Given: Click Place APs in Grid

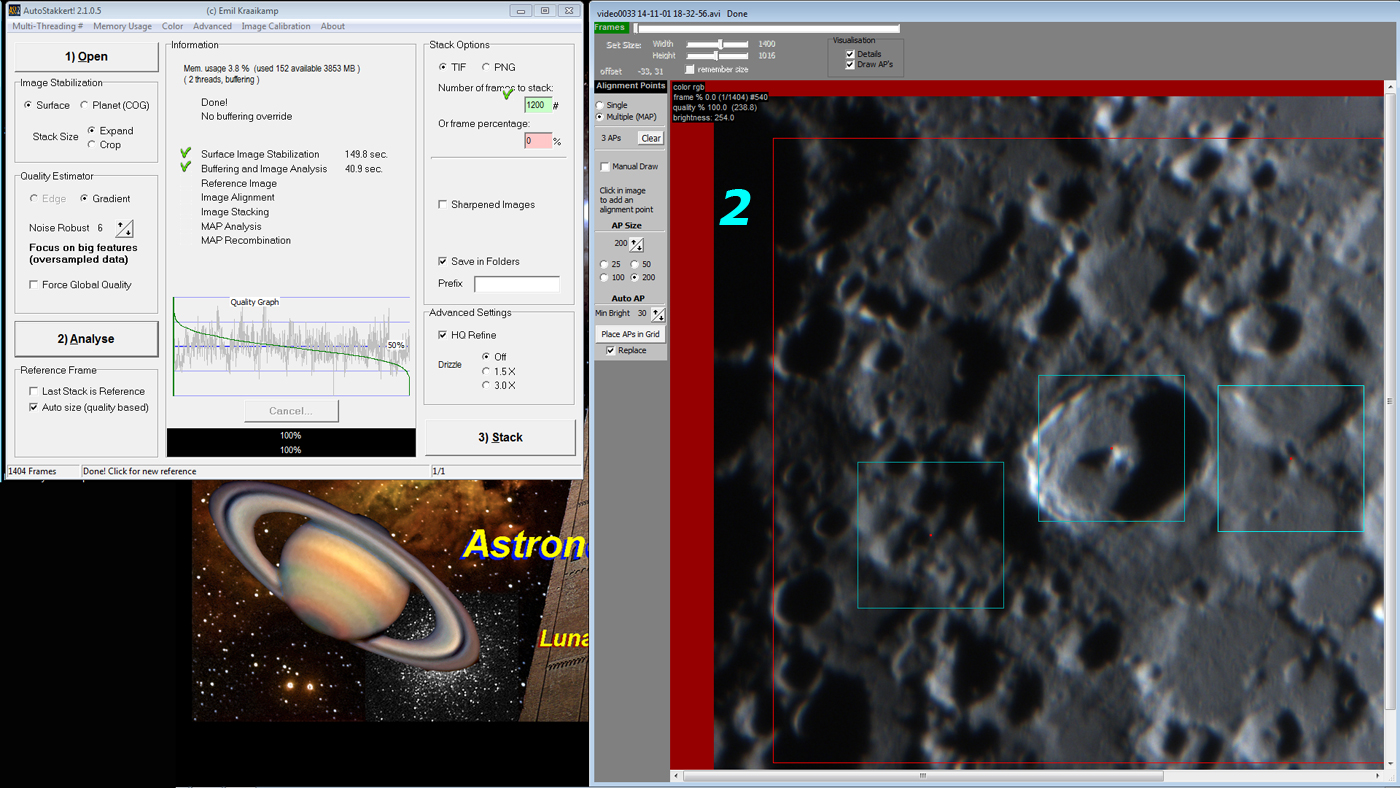Looking at the screenshot, I should coord(630,334).
